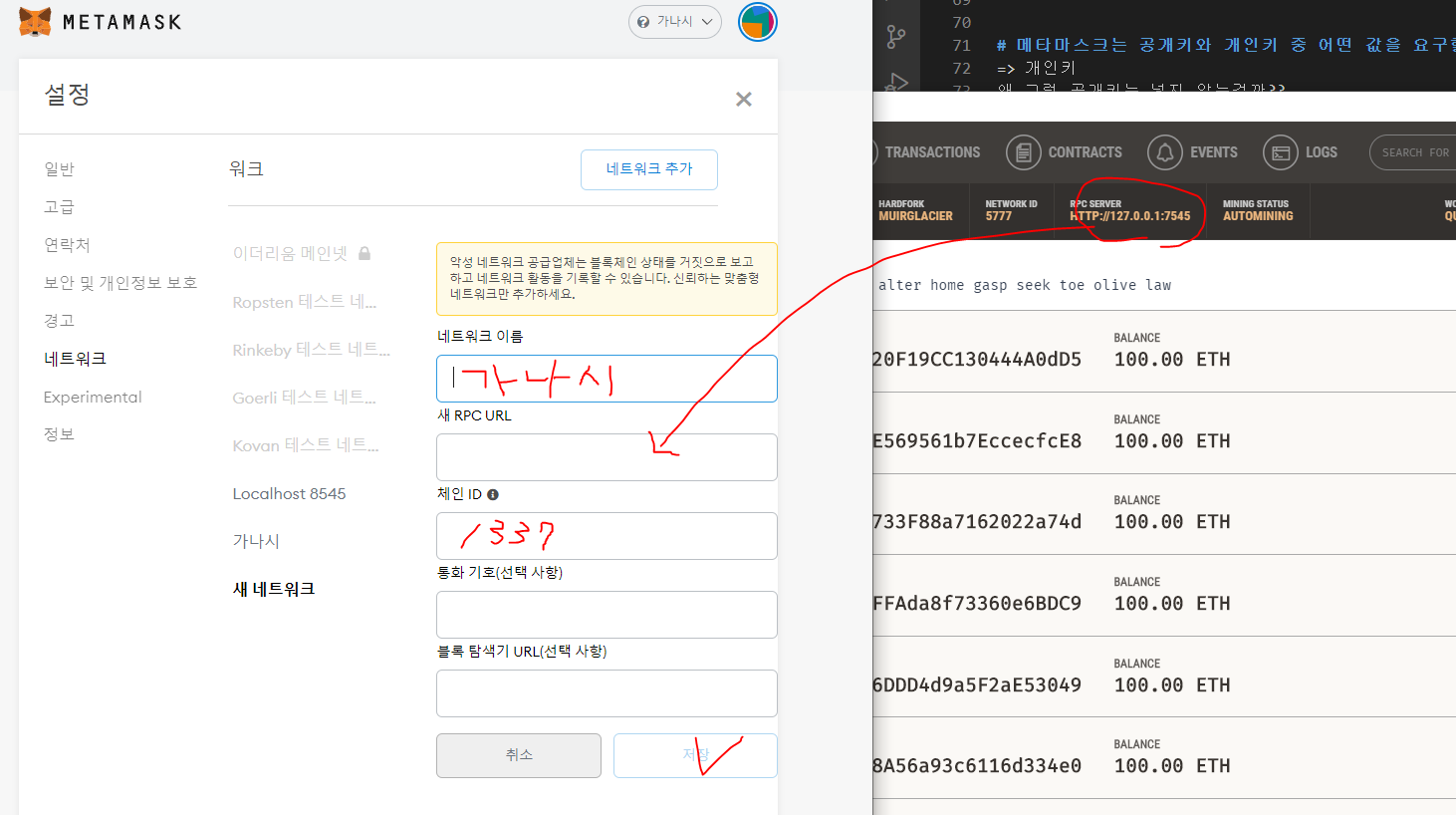Screen dimensions: 1456x815
Task: Click lock icon beside 이더리움 메인넷
Action: (364, 253)
